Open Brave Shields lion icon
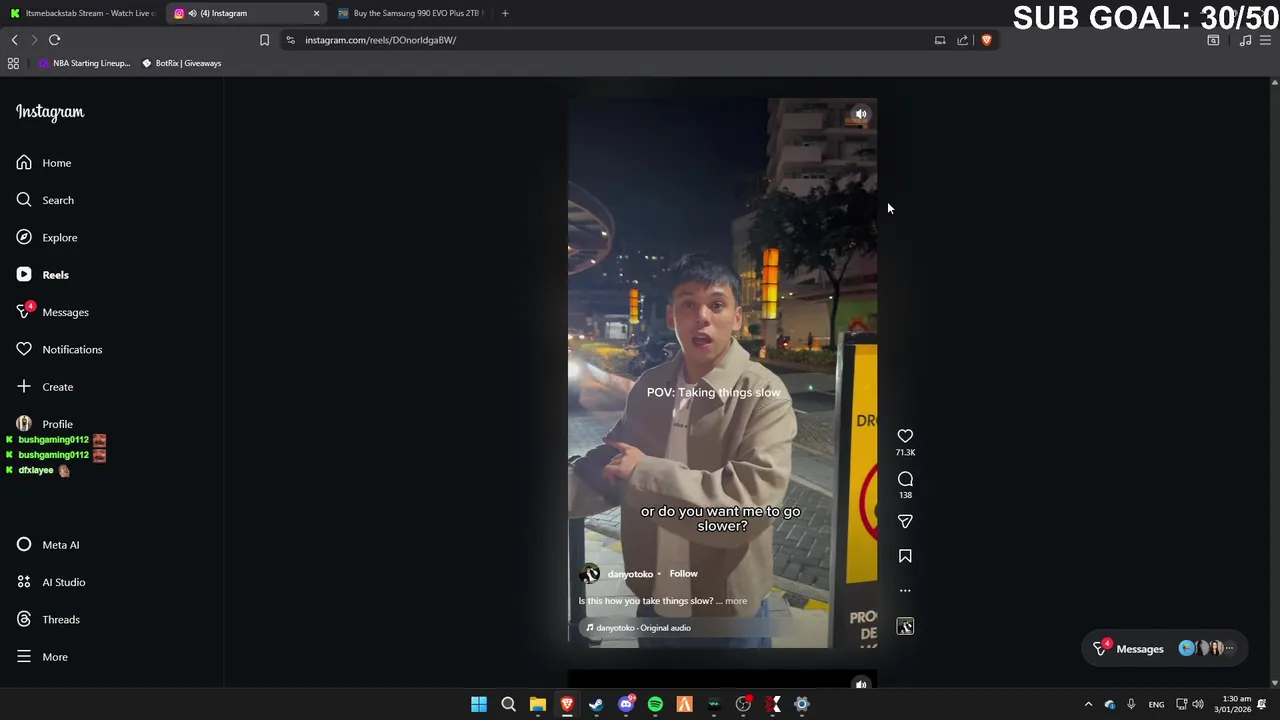 [986, 40]
